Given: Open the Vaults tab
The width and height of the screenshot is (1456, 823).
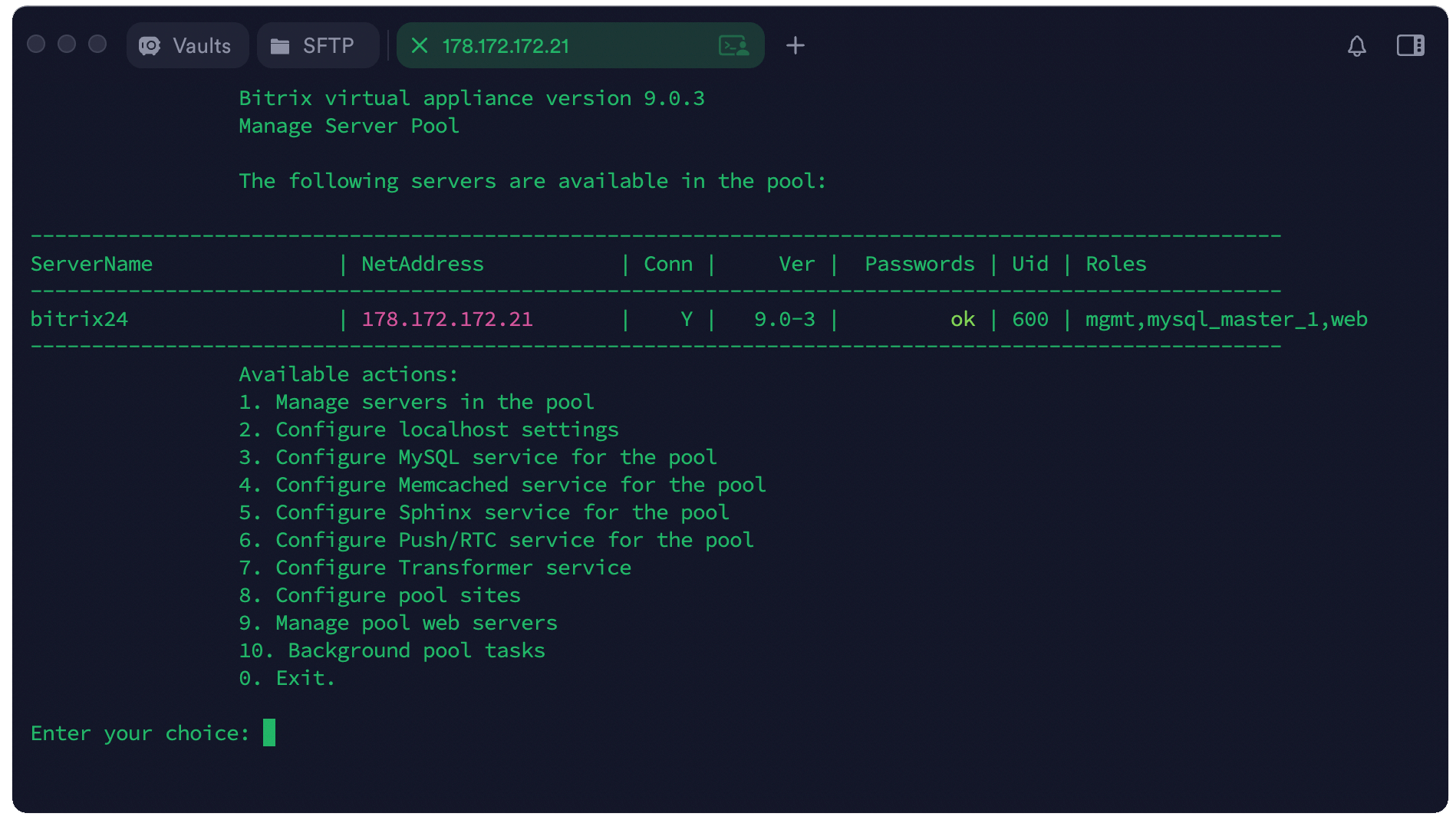Looking at the screenshot, I should (188, 46).
